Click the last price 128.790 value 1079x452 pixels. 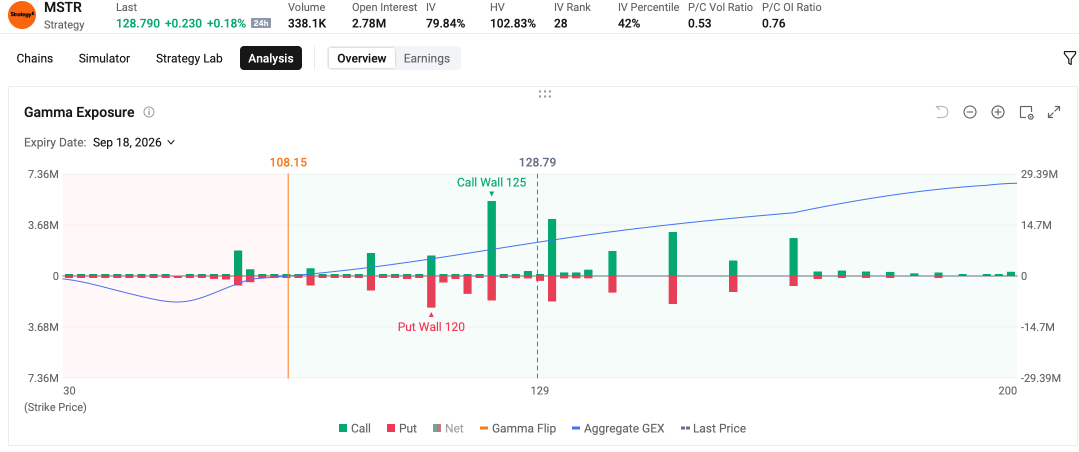[x=138, y=23]
